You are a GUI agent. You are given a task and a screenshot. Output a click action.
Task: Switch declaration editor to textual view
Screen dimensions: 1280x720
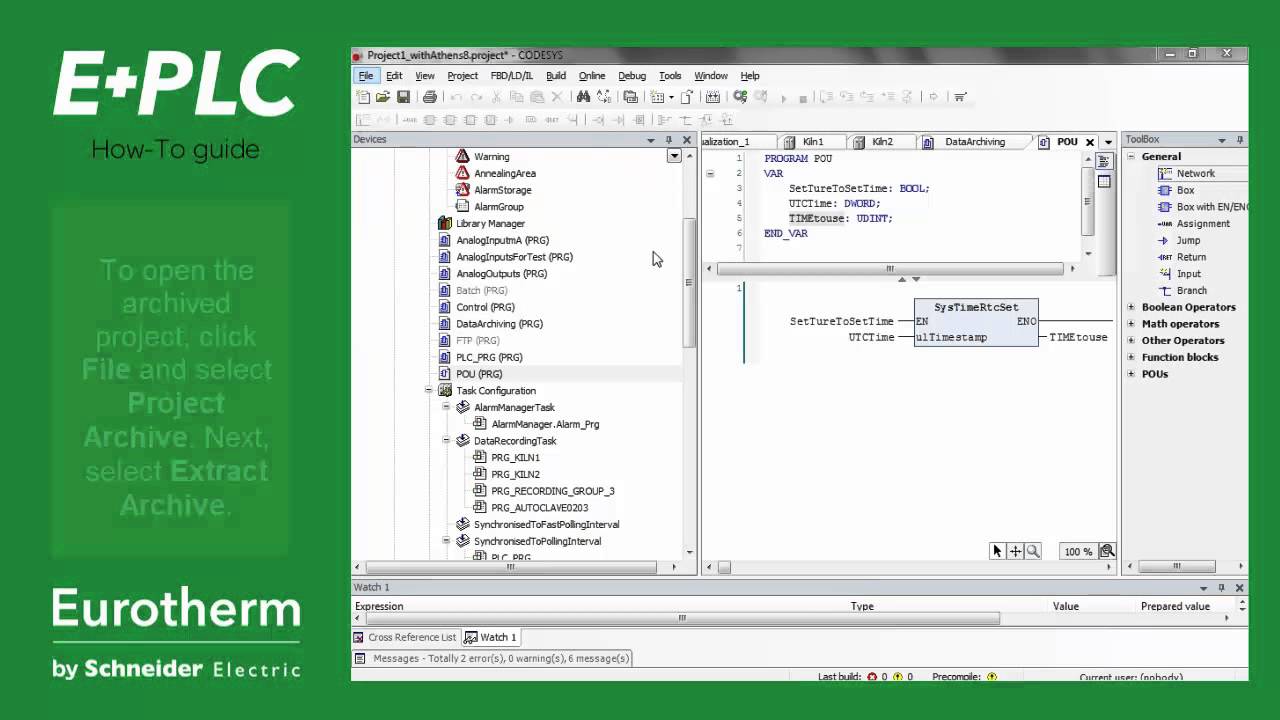coord(1104,161)
